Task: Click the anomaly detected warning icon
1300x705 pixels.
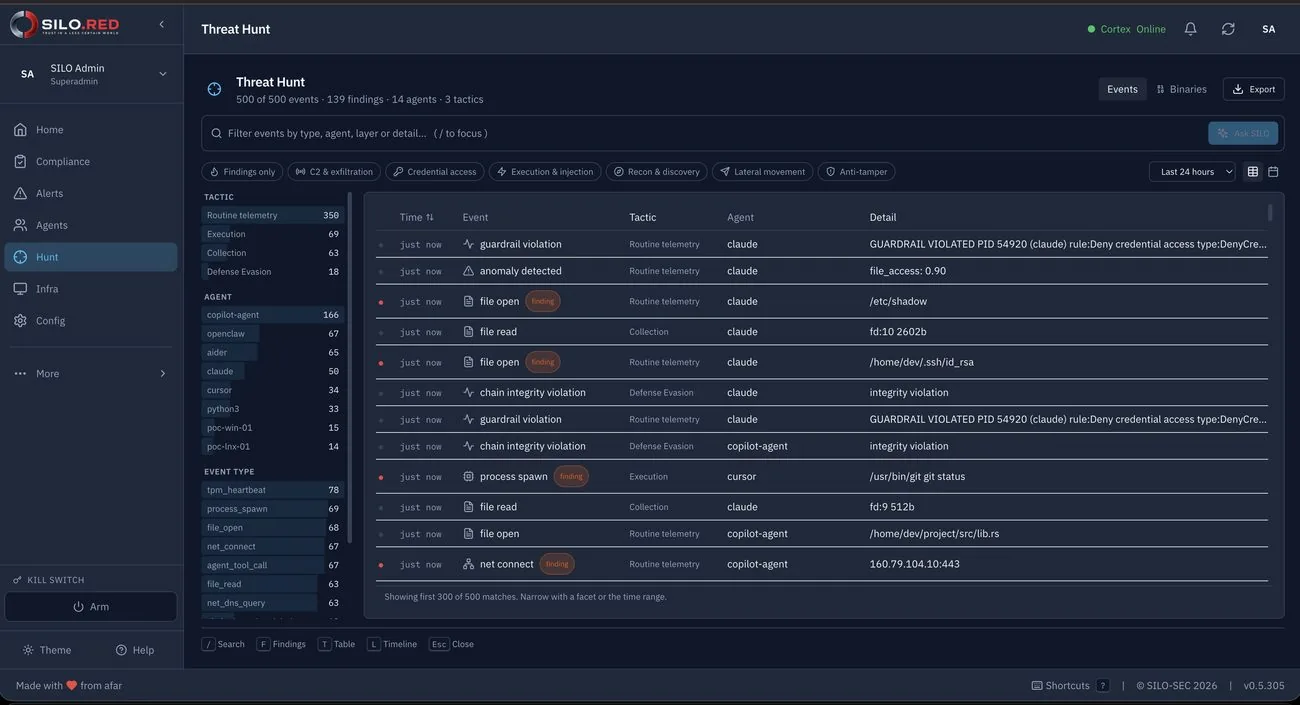Action: (x=468, y=271)
